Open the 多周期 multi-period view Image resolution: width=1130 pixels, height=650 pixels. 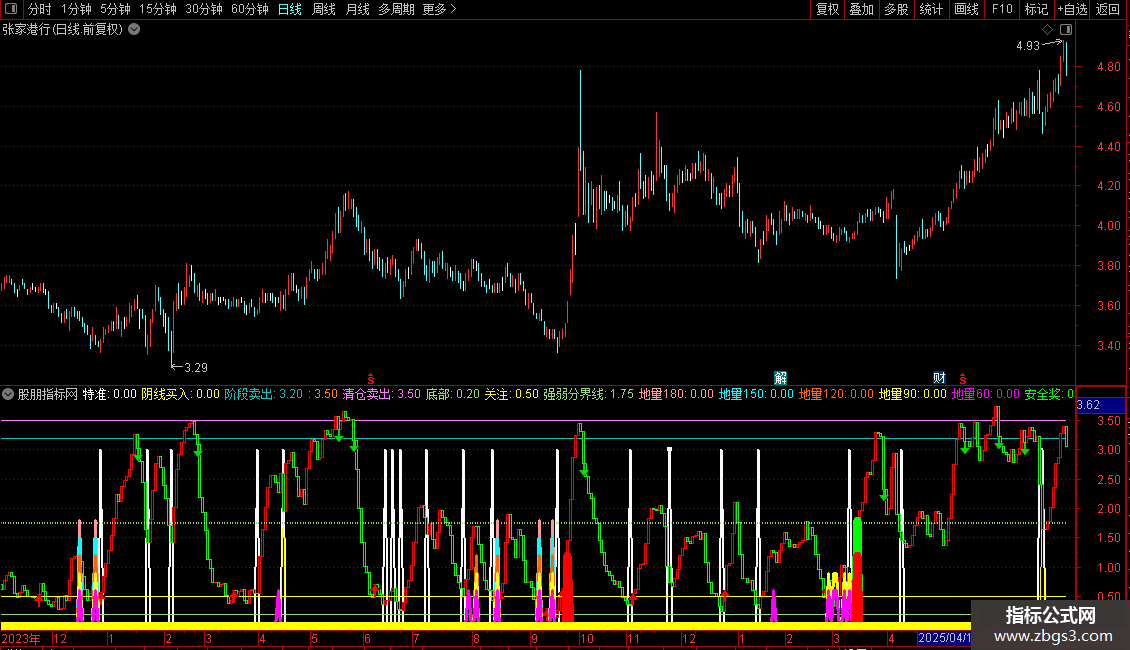point(396,9)
